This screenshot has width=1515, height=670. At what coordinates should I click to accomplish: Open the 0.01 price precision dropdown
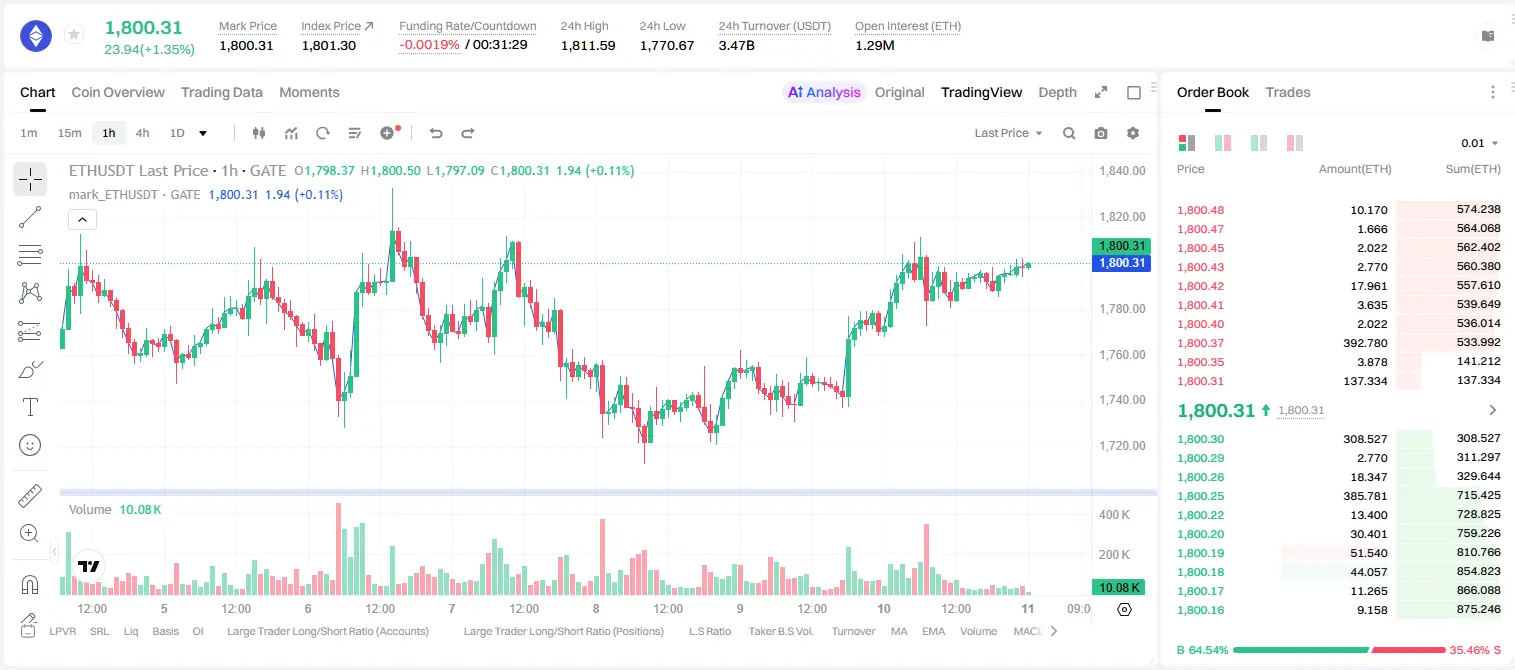(x=1480, y=144)
